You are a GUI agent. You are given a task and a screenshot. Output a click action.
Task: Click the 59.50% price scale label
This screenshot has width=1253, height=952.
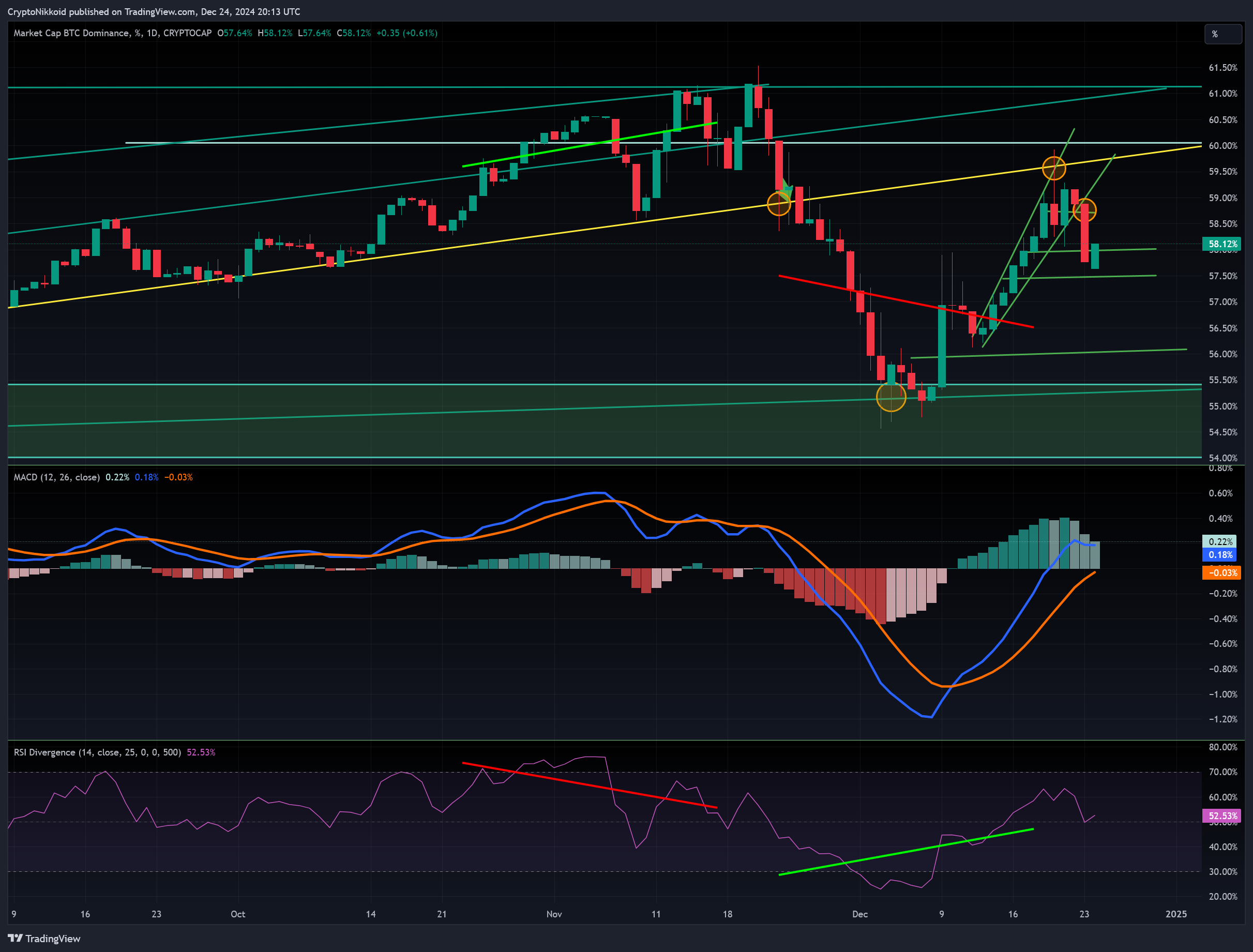[1223, 171]
